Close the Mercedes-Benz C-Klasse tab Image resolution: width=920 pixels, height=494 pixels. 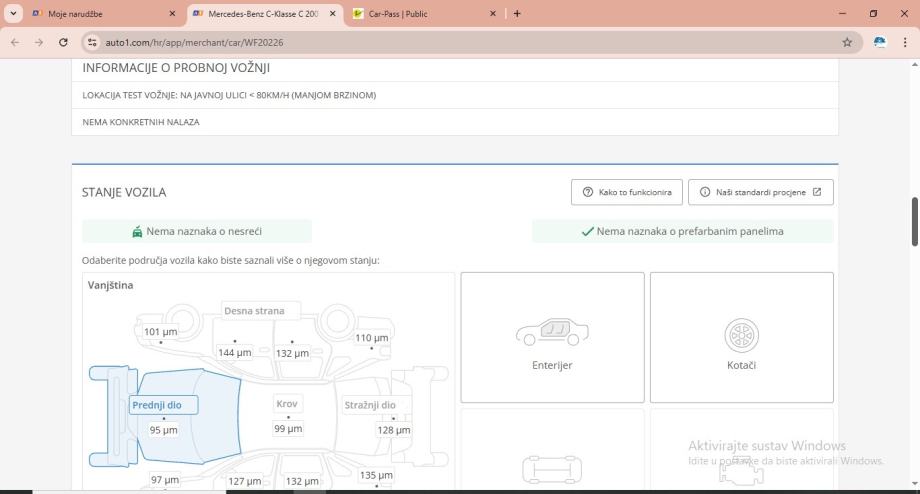coord(332,13)
